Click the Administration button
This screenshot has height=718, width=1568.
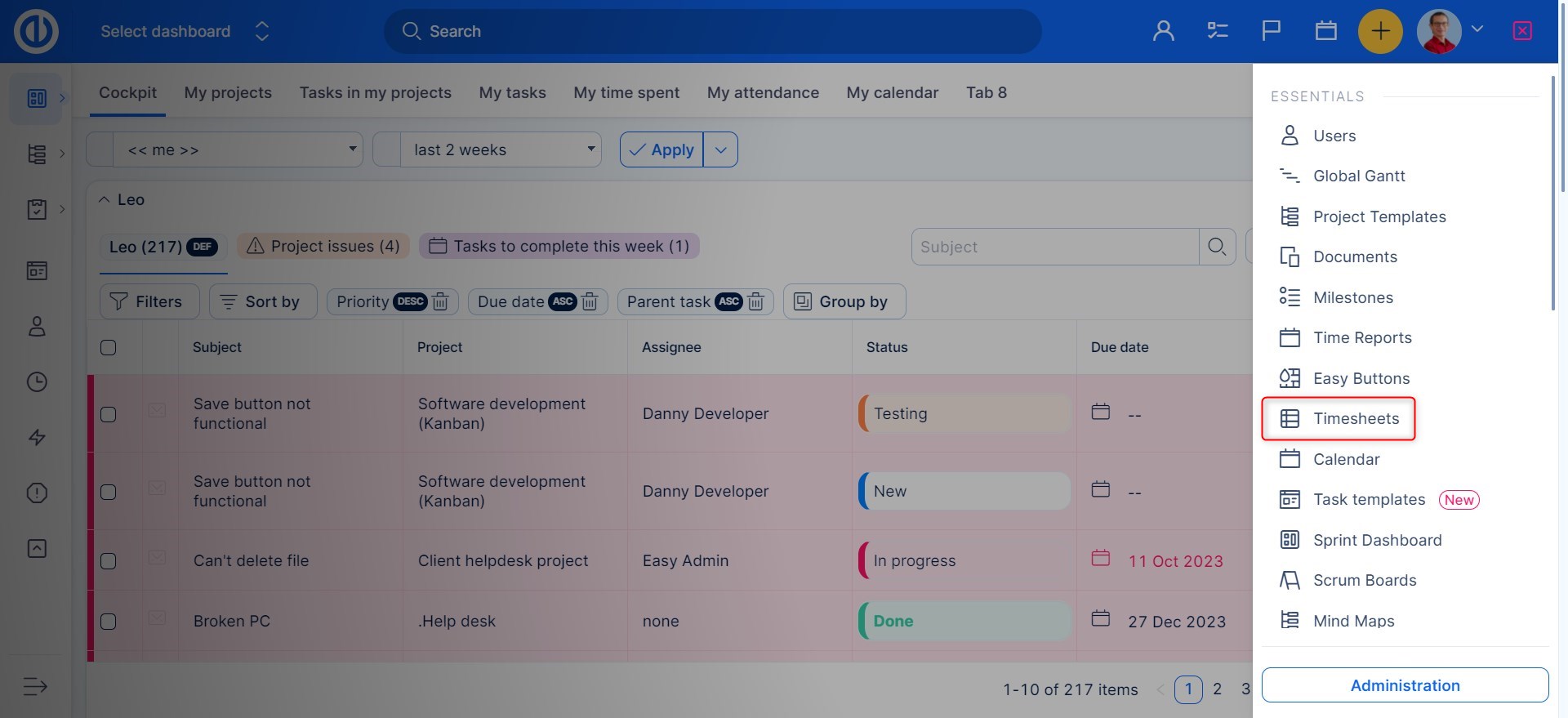1404,685
